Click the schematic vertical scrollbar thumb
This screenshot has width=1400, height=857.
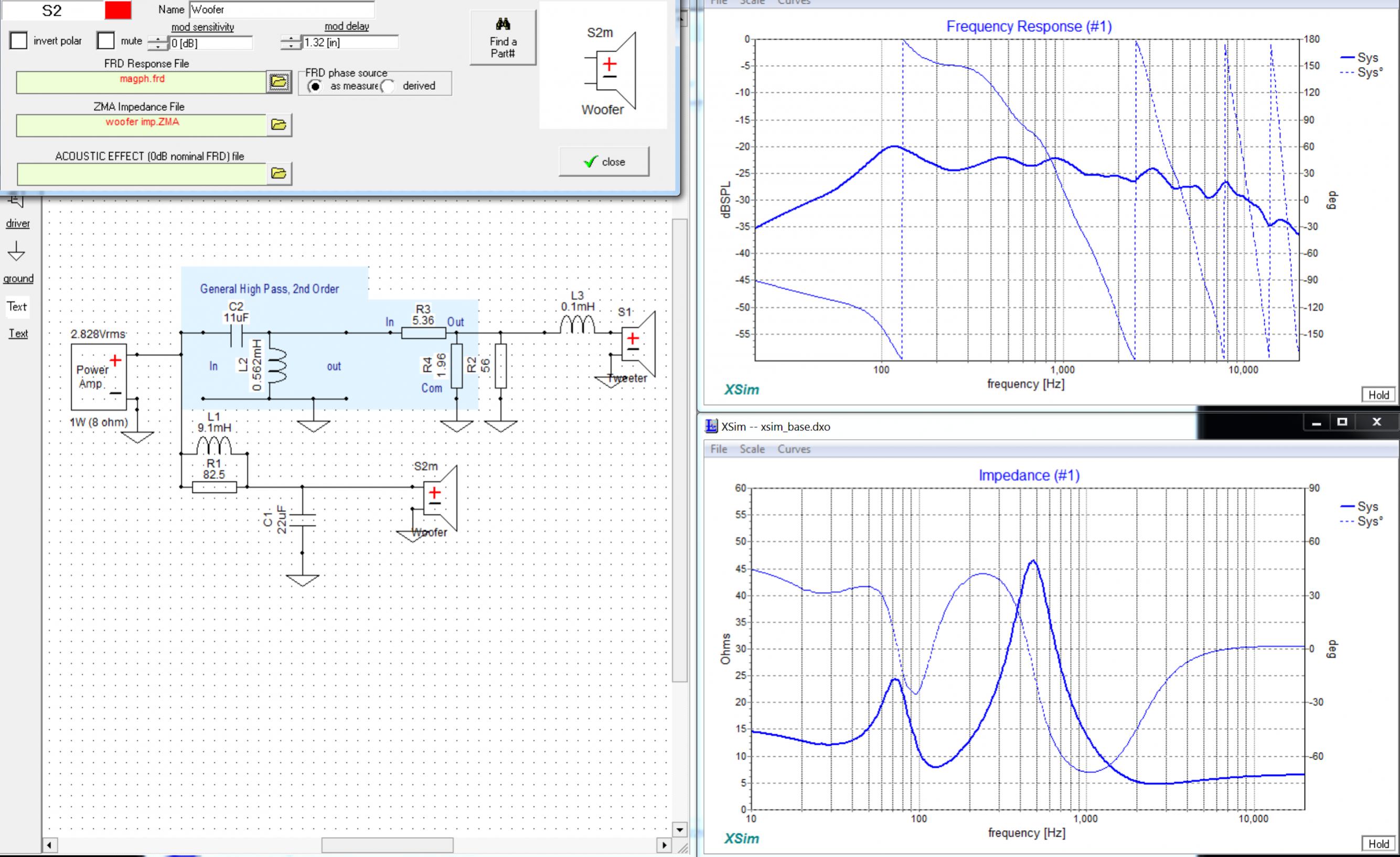coord(680,450)
